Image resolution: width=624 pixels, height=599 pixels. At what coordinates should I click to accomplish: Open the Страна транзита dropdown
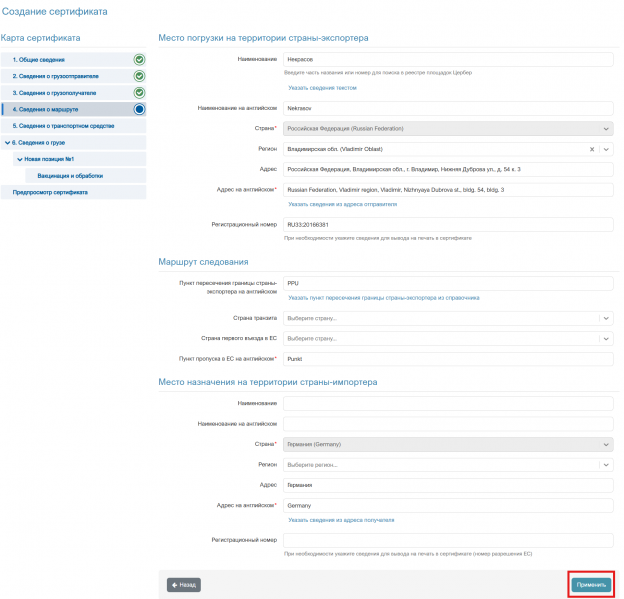pos(448,318)
